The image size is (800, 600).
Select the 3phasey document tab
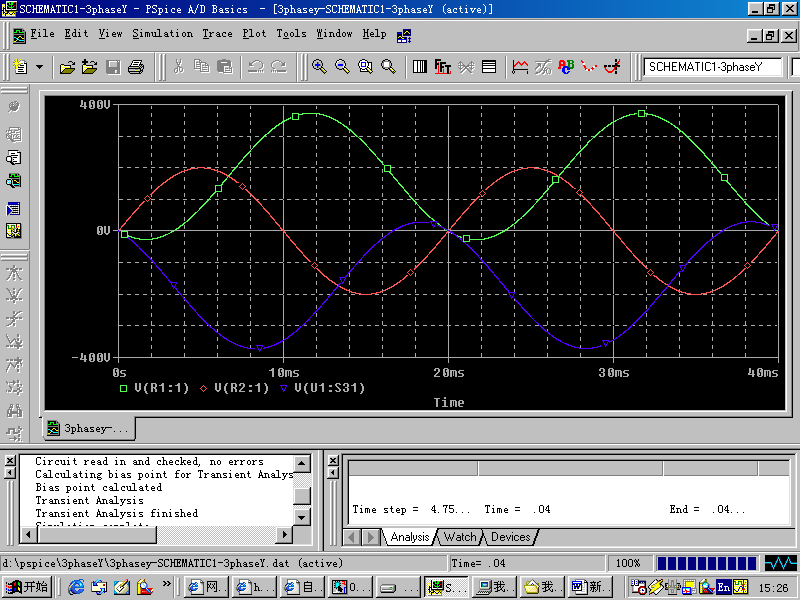click(89, 429)
